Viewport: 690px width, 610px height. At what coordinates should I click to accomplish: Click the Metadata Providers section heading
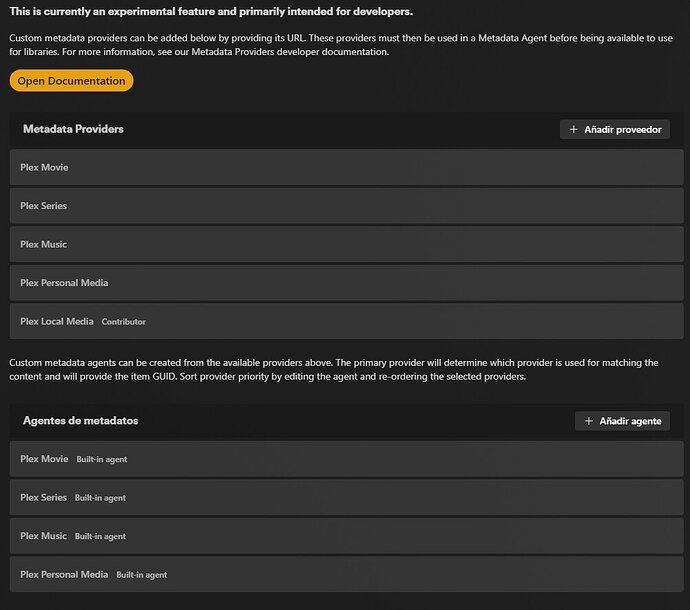point(73,129)
